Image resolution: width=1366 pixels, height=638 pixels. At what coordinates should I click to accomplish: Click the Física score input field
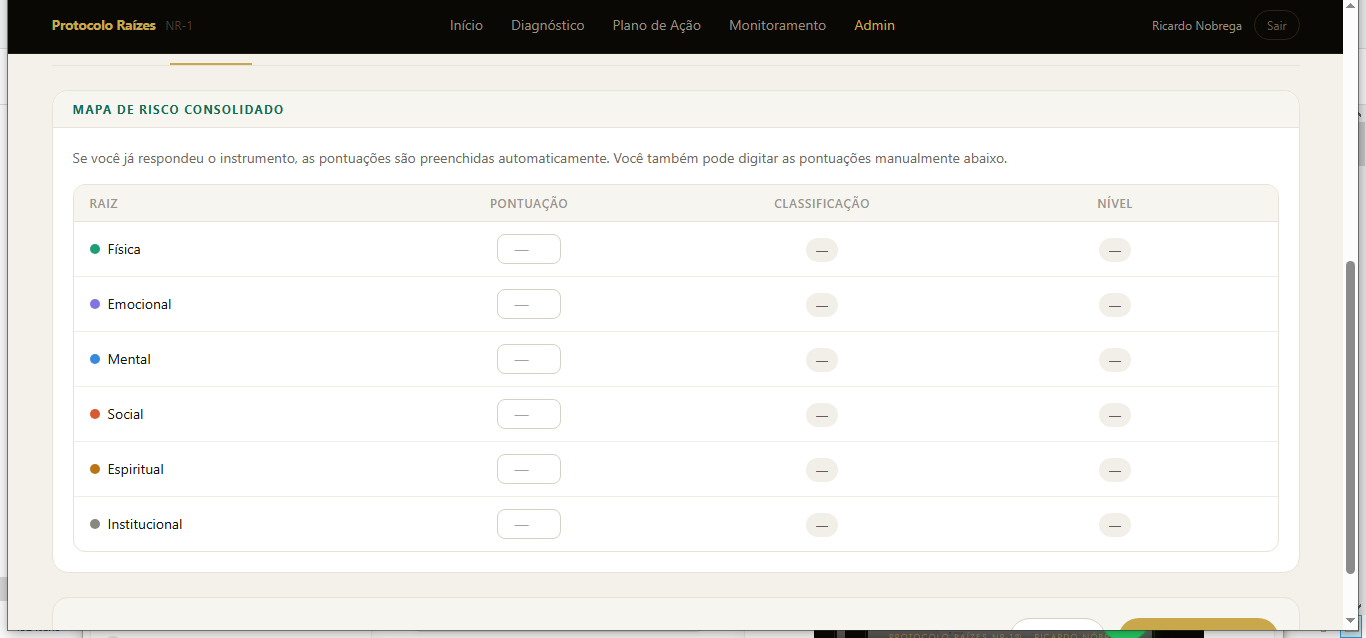(529, 249)
